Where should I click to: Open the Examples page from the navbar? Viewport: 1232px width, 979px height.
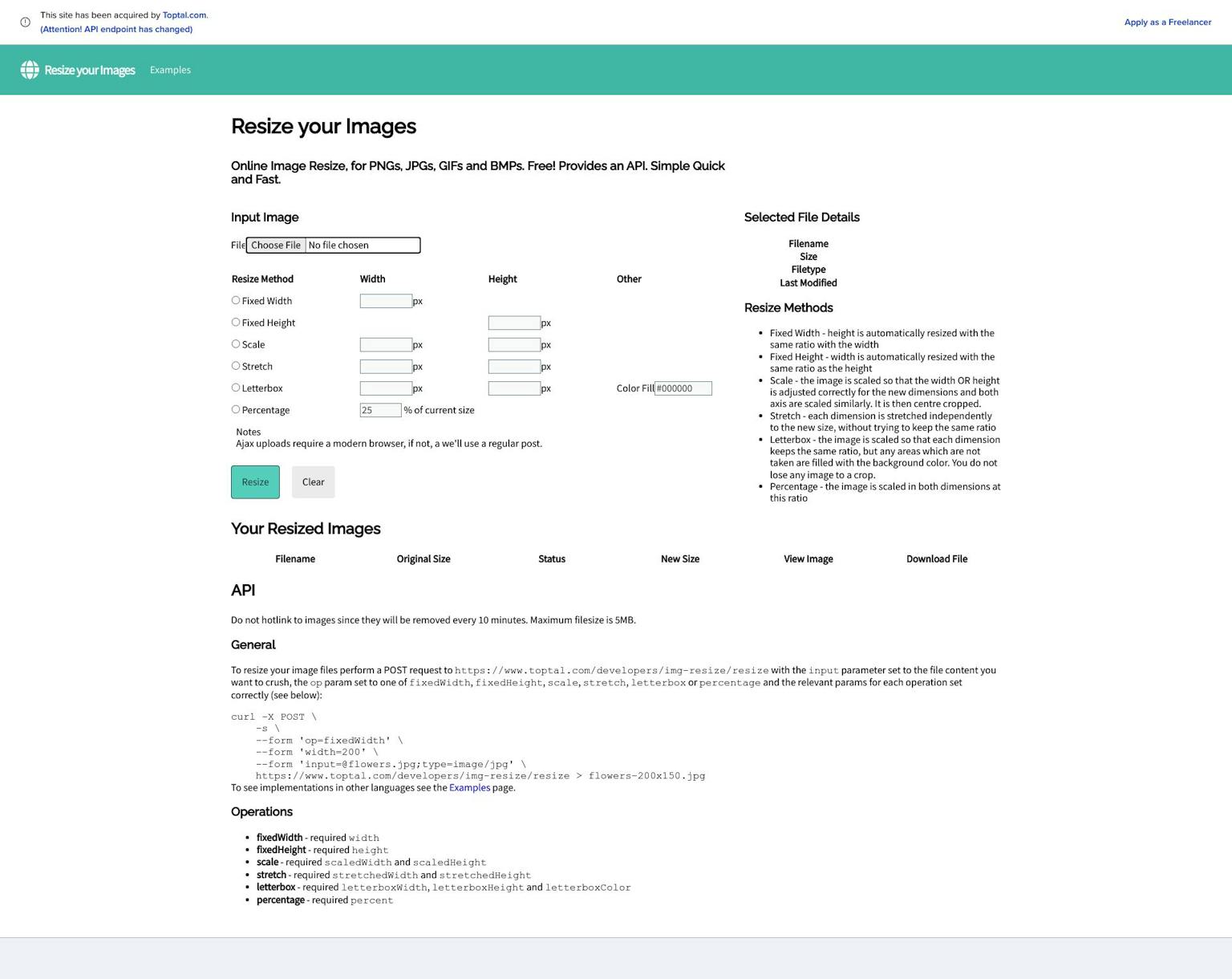pyautogui.click(x=169, y=70)
